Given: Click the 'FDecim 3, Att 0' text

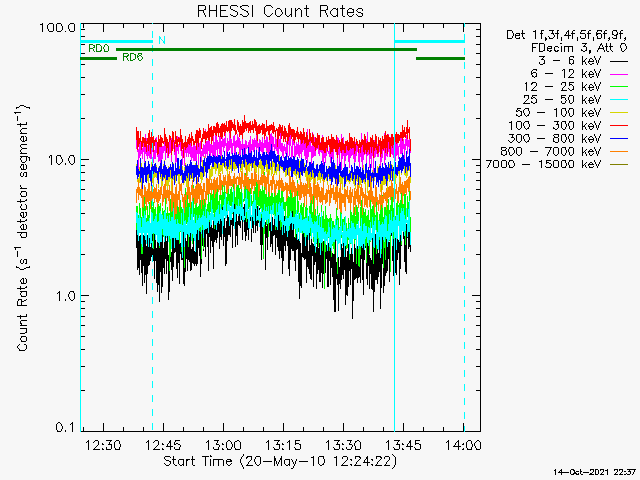Looking at the screenshot, I should coord(579,48).
